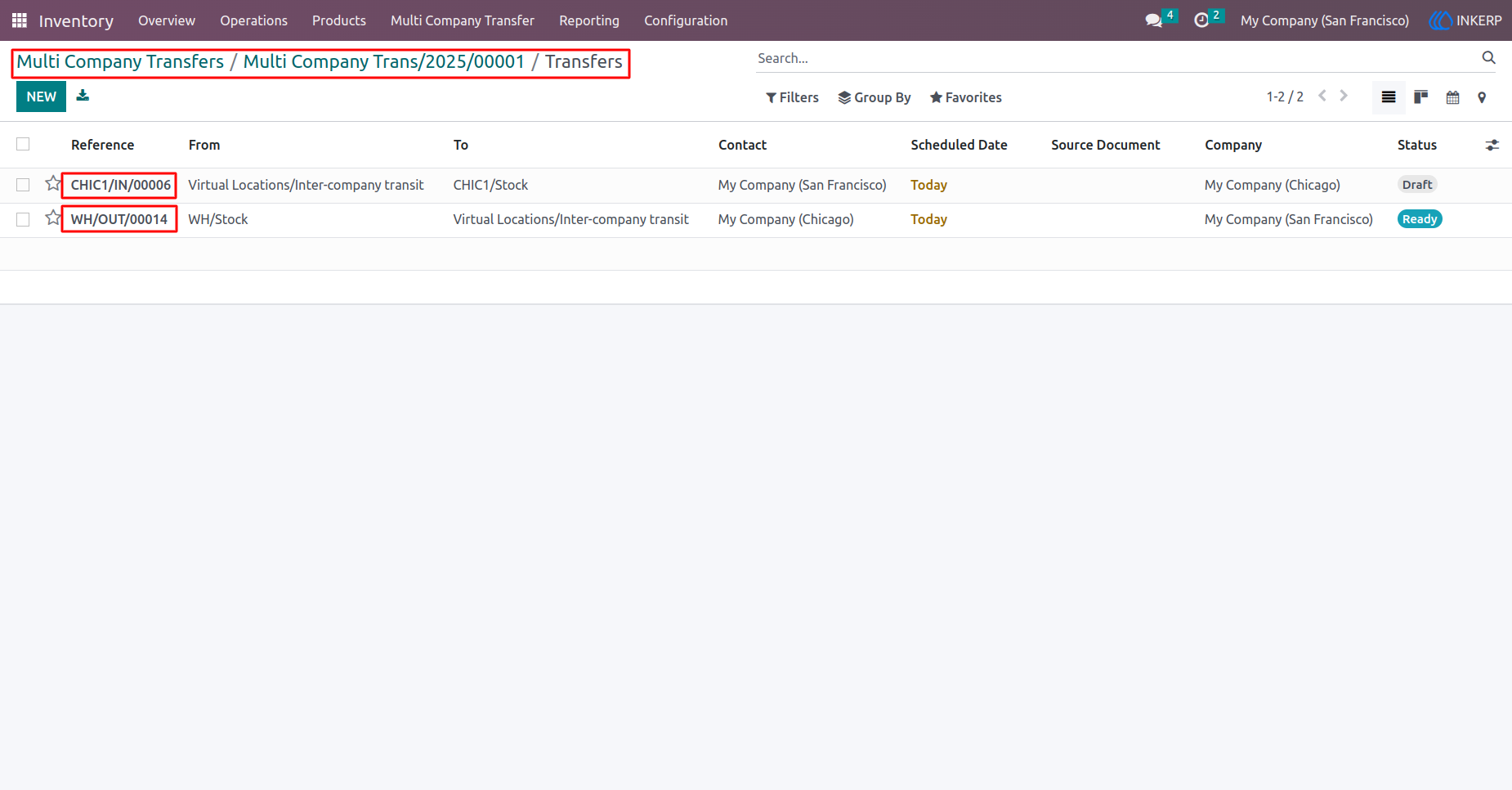The height and width of the screenshot is (790, 1512).
Task: Open the Multi Company Transfer menu
Action: (463, 20)
